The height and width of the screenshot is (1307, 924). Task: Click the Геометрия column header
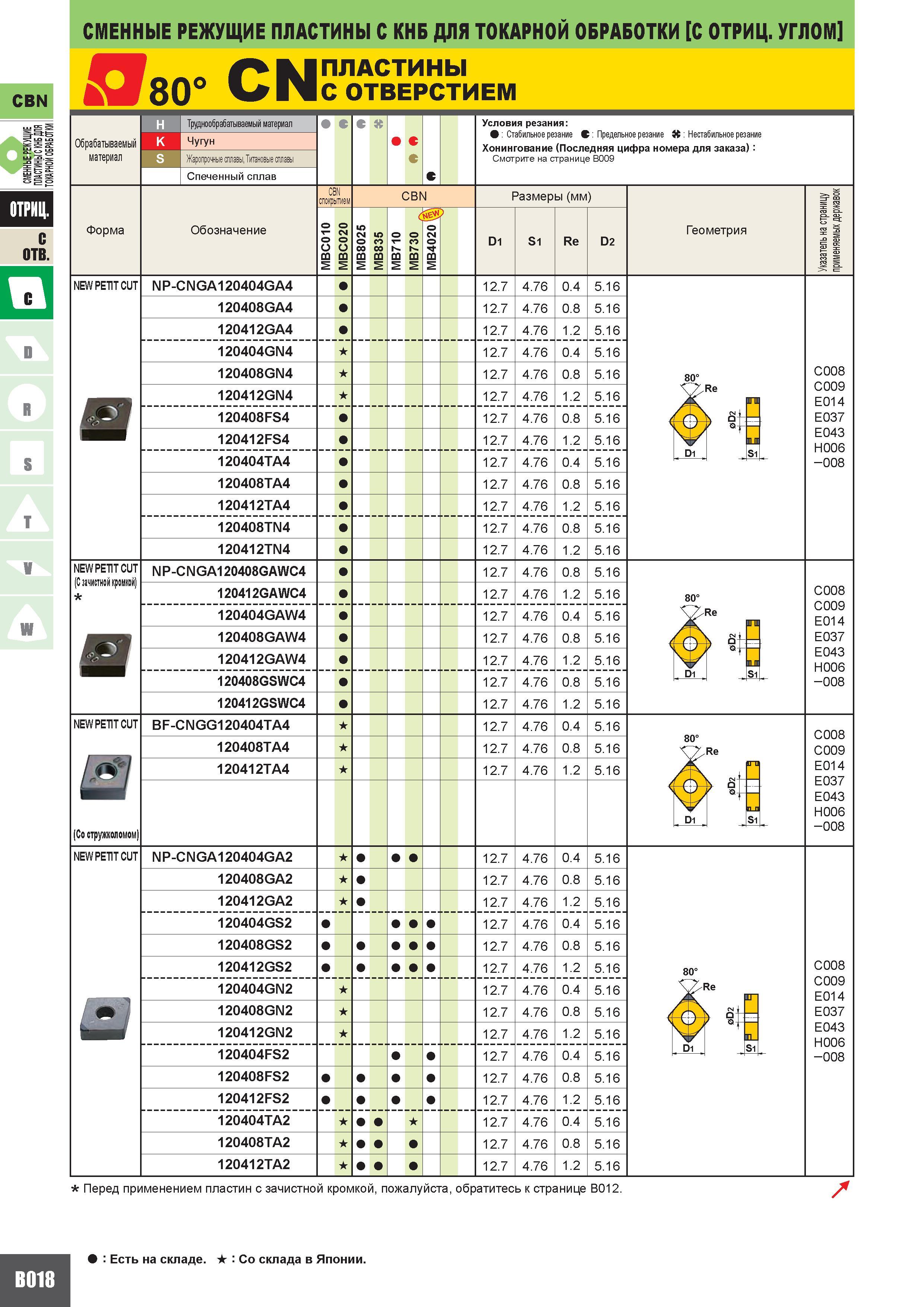click(716, 230)
